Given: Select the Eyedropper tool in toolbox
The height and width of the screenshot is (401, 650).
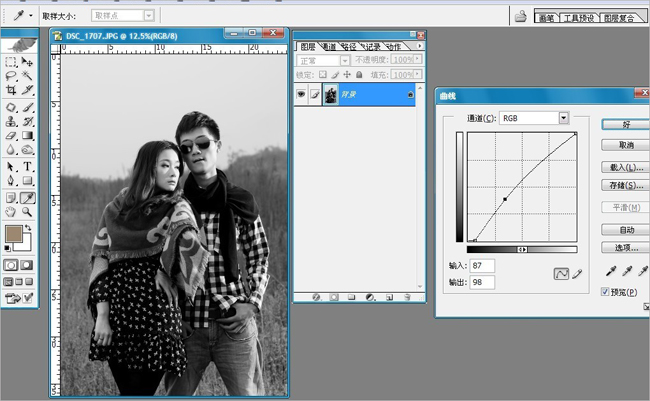Looking at the screenshot, I should coord(27,198).
